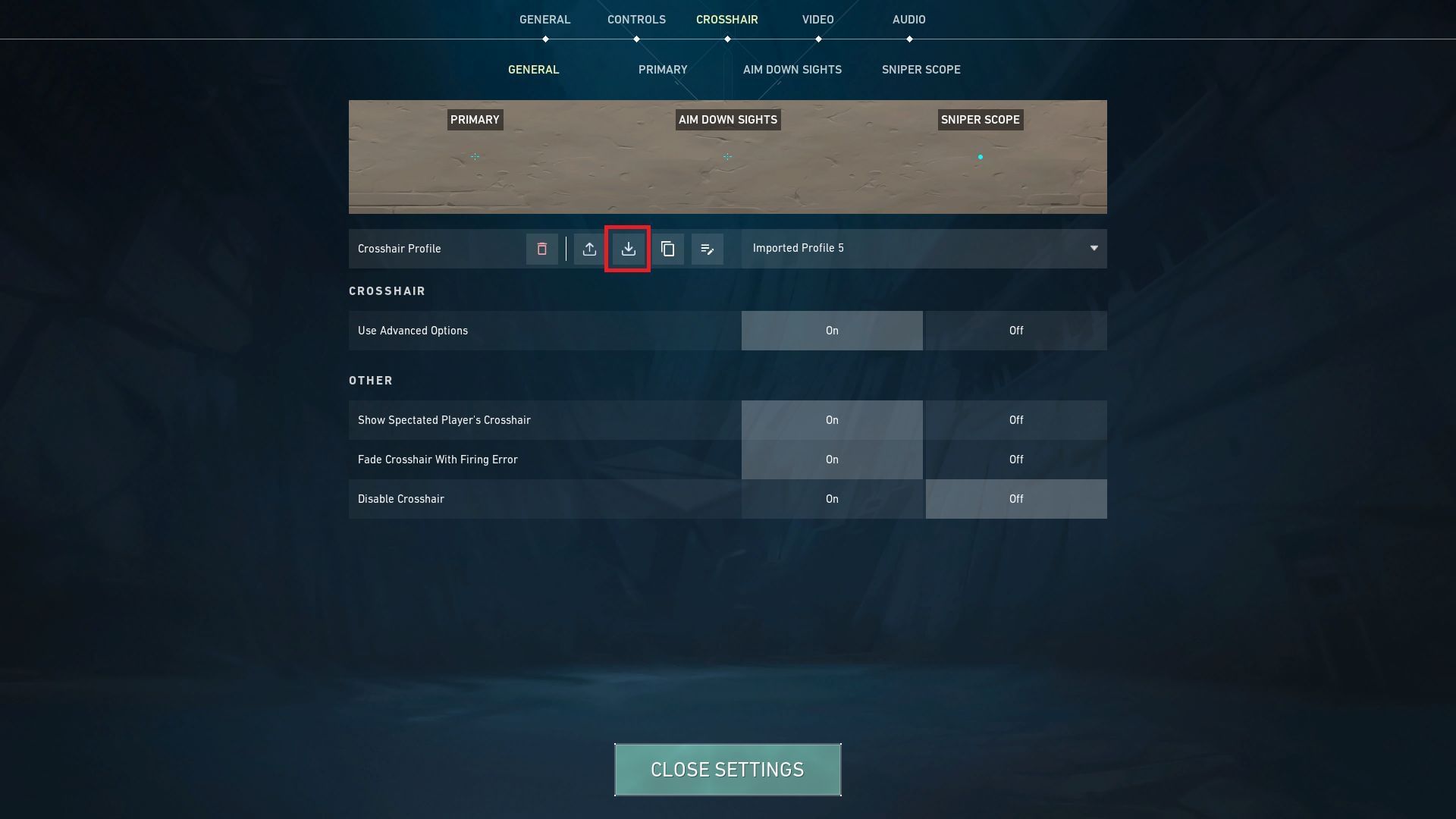
Task: Navigate to the PRIMARY crosshair preview
Action: (x=475, y=156)
